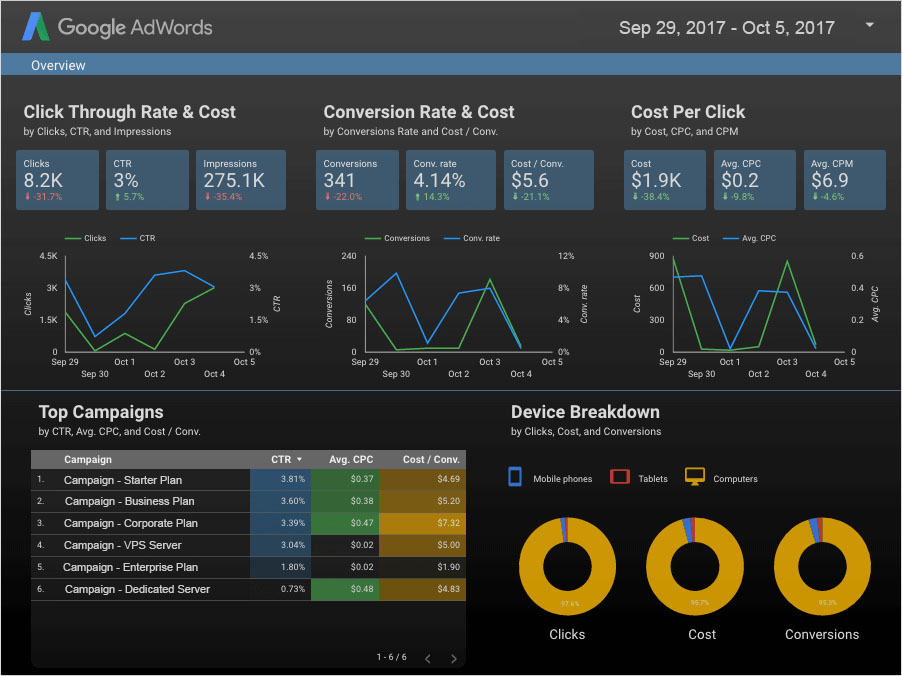Open the date range dropdown arrow
Screen dimensions: 902x676
click(x=869, y=25)
